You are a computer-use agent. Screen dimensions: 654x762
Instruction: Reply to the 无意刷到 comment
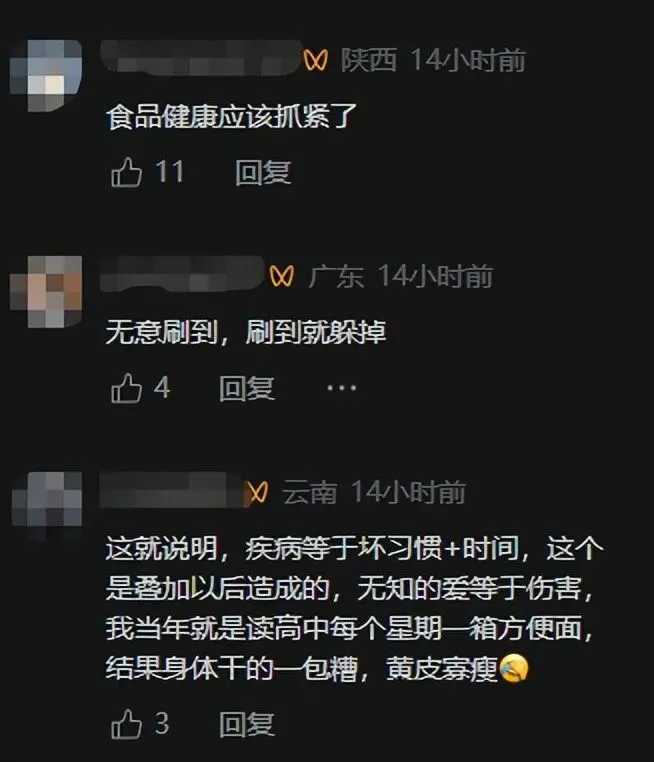pos(247,388)
